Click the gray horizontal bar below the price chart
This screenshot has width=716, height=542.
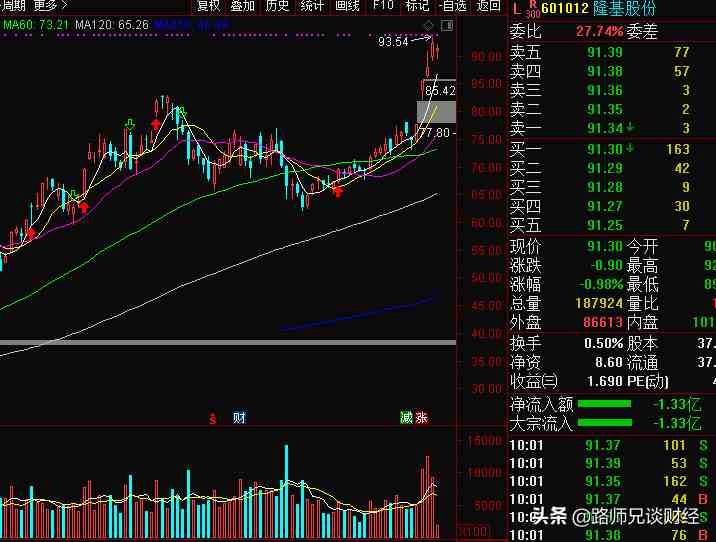228,342
